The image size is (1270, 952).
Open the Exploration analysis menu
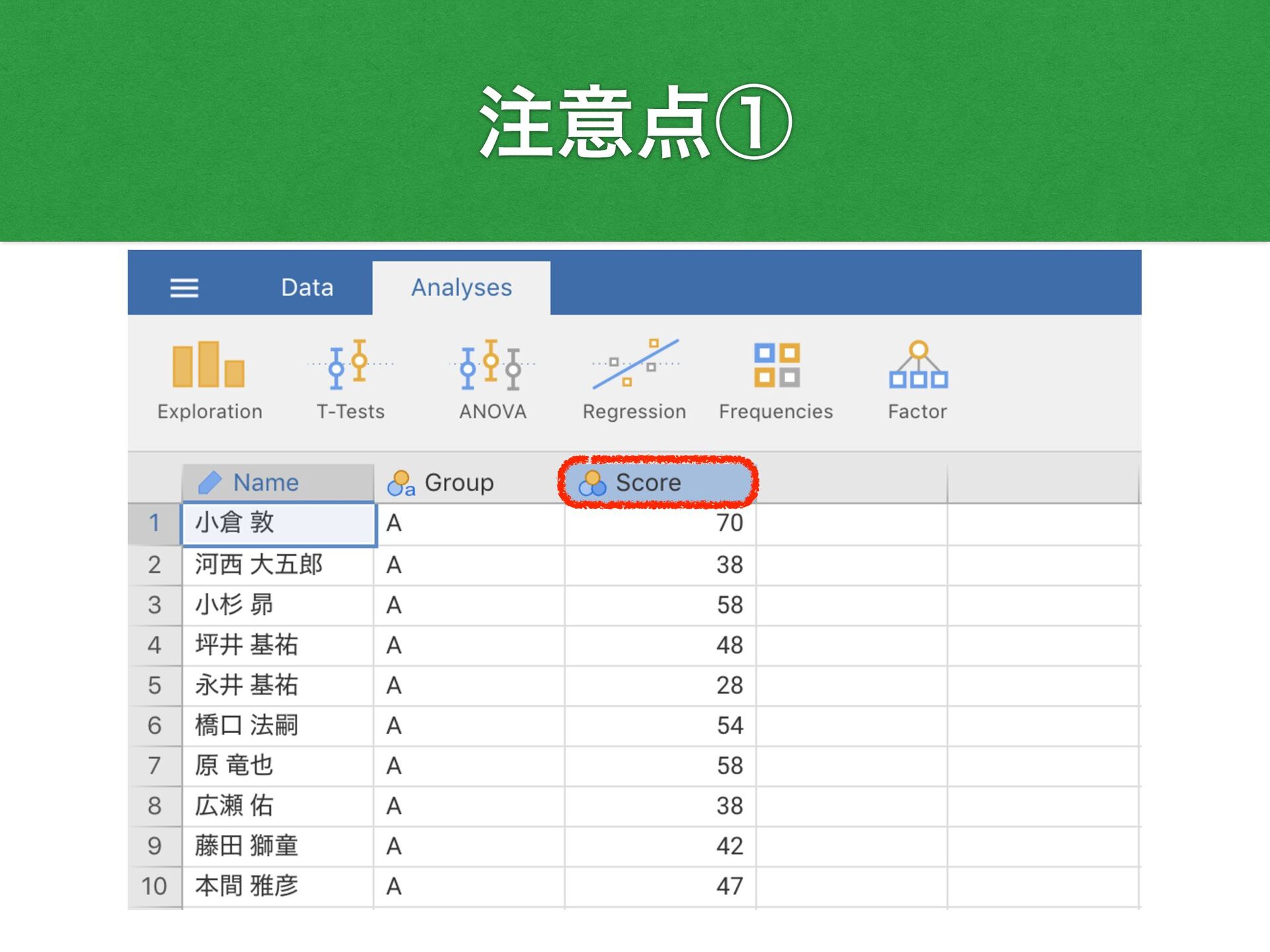point(210,380)
